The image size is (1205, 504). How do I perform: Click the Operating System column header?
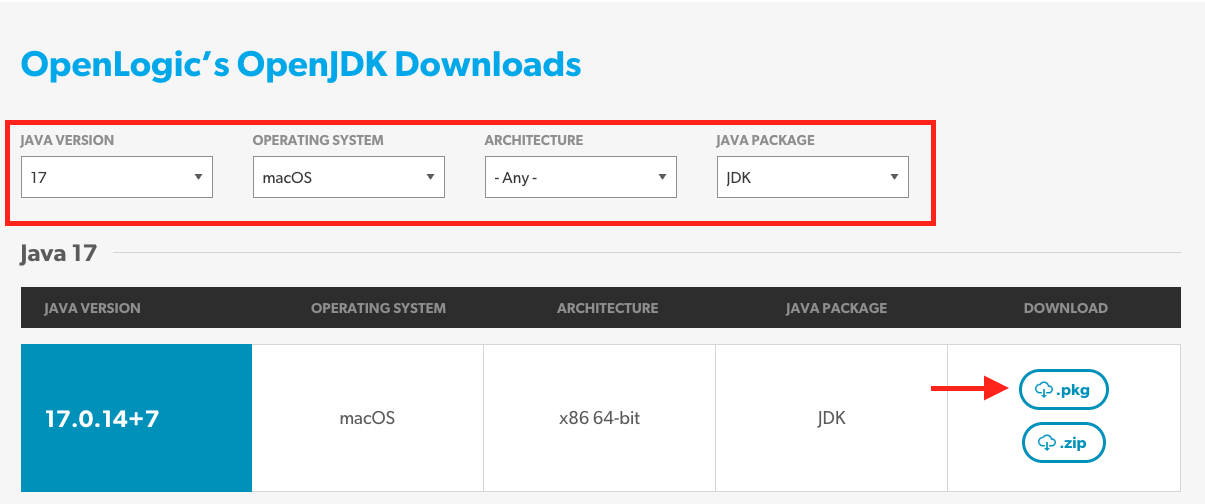coord(379,308)
